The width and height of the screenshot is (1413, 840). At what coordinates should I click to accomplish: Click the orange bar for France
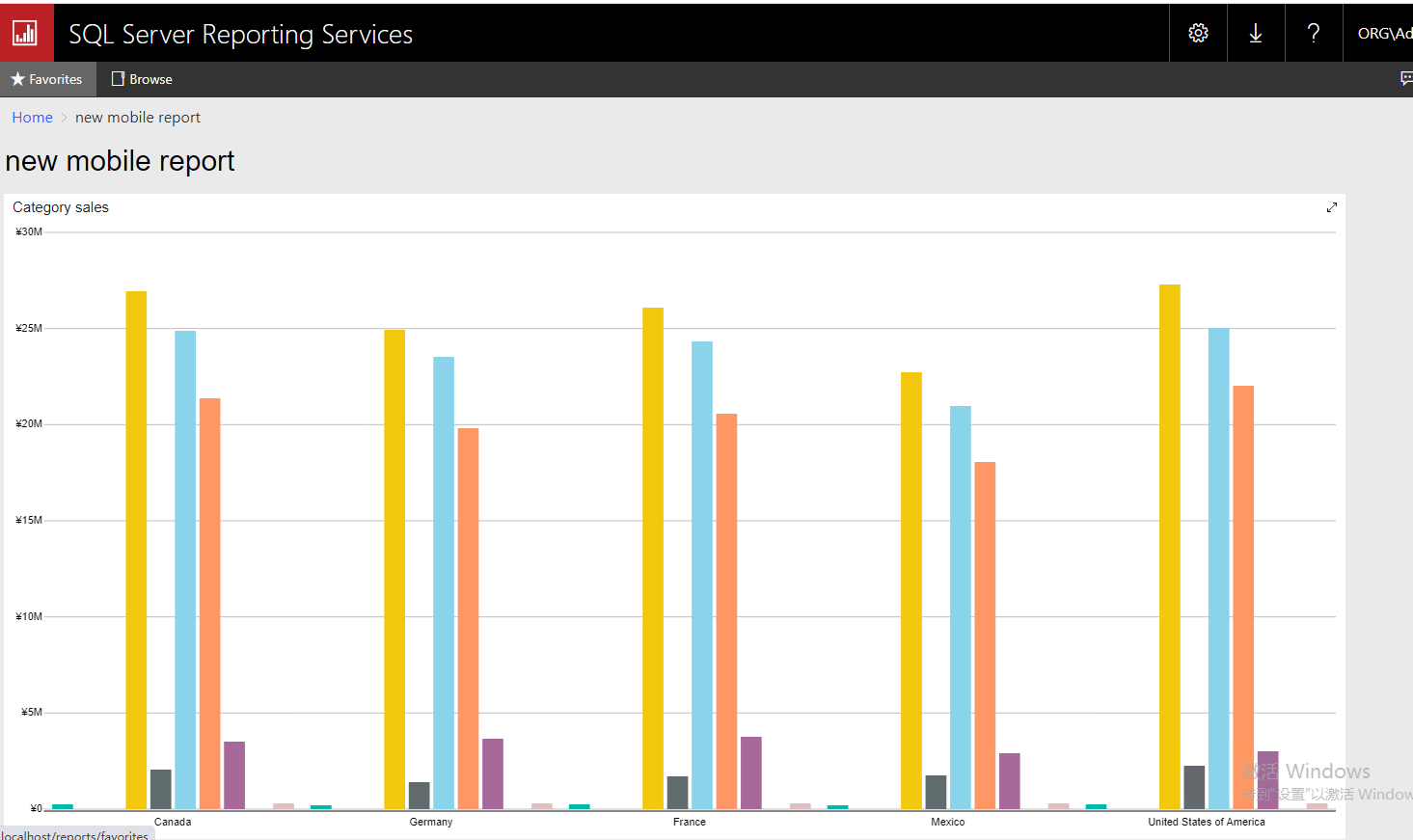tap(724, 608)
